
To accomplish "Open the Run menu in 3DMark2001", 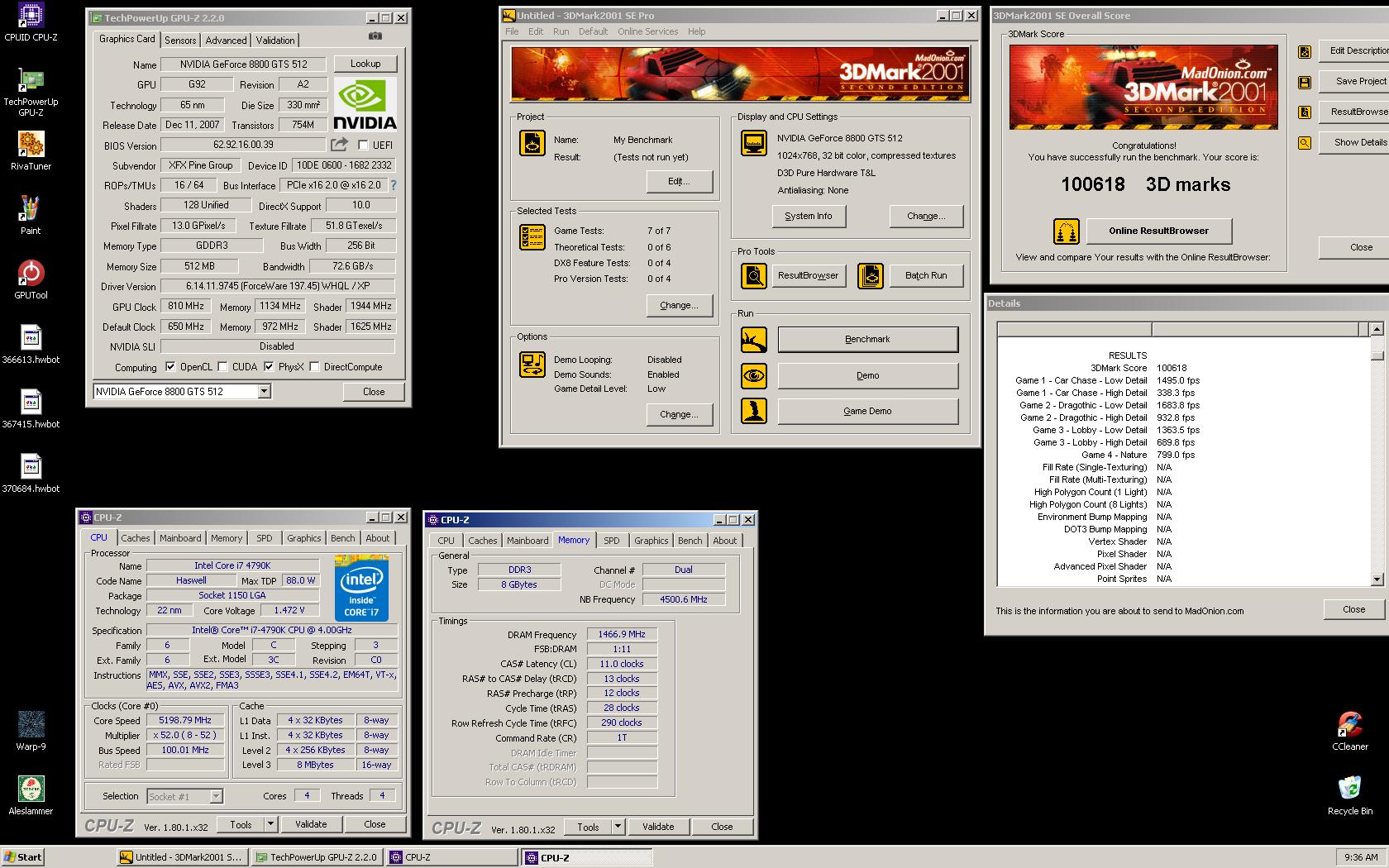I will 561,31.
